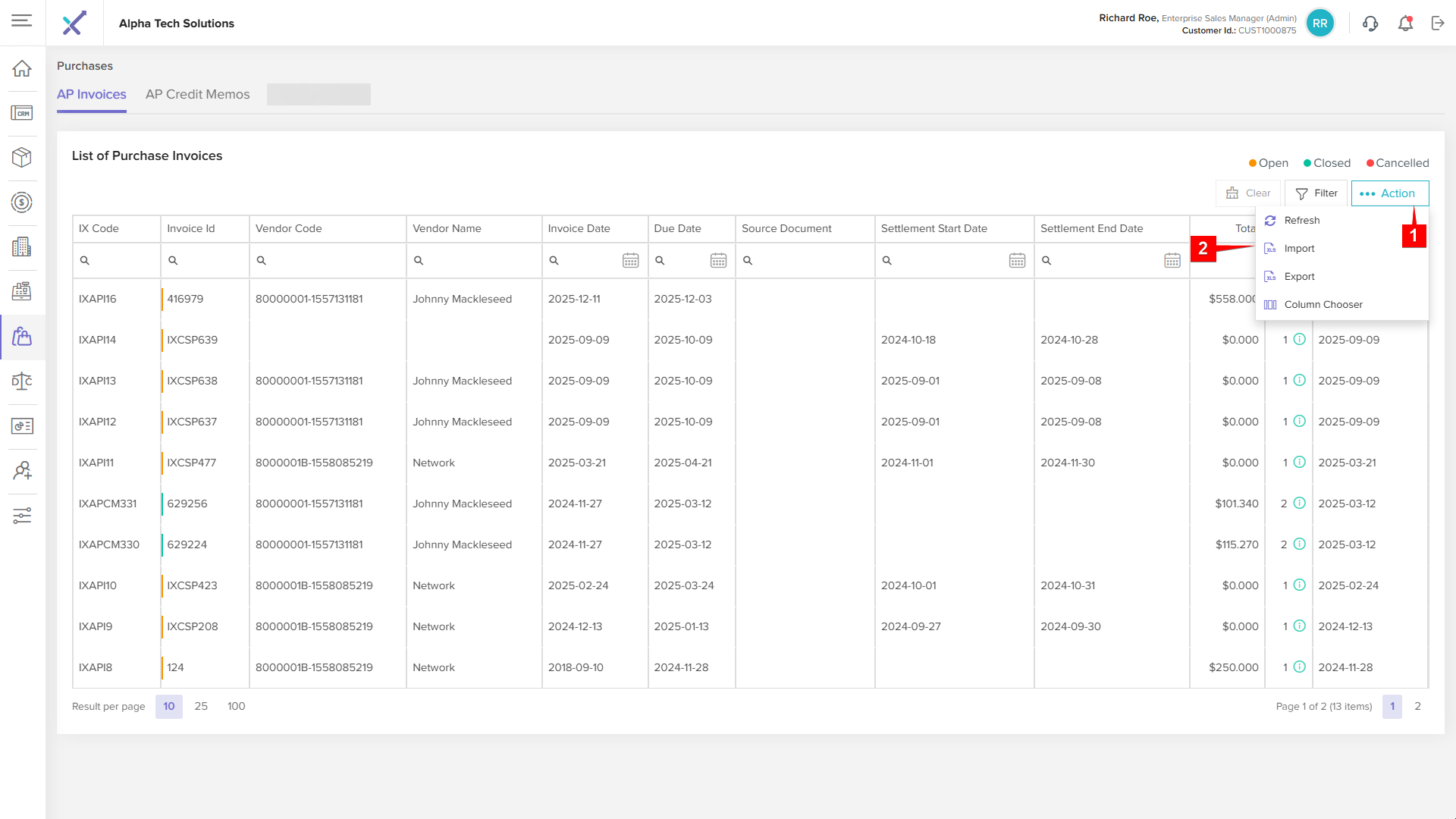Click info icon in IXAPI14 row
Image resolution: width=1456 pixels, height=819 pixels.
(1299, 339)
